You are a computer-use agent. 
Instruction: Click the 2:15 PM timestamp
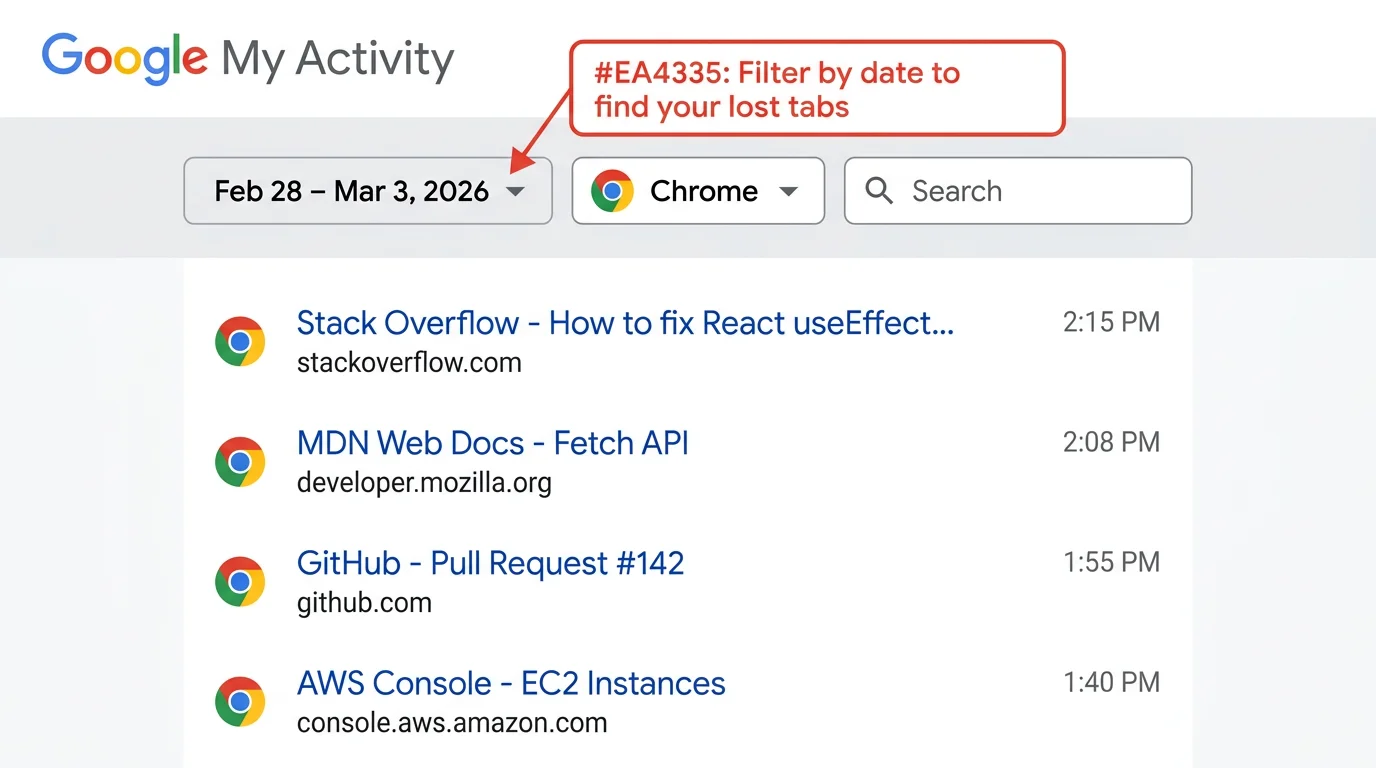pos(1111,321)
